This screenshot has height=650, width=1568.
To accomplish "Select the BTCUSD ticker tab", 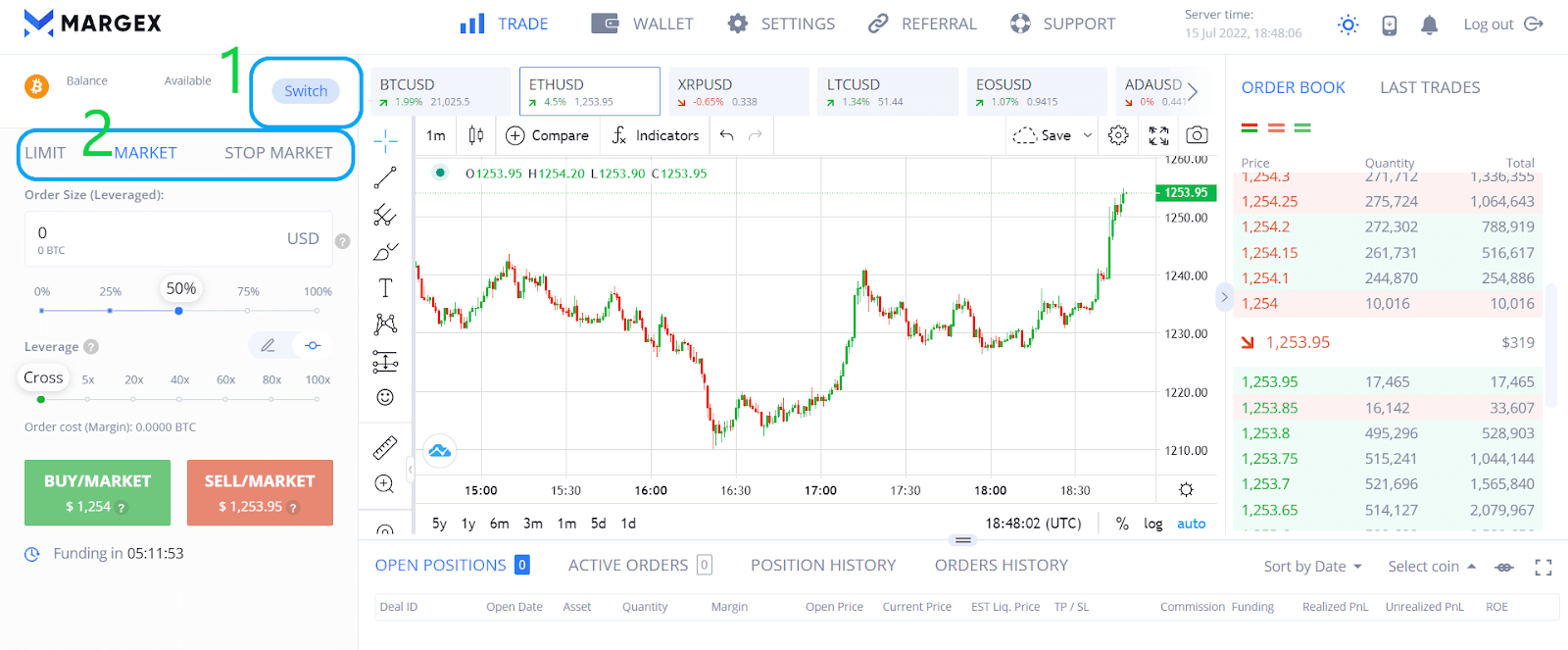I will pyautogui.click(x=441, y=91).
